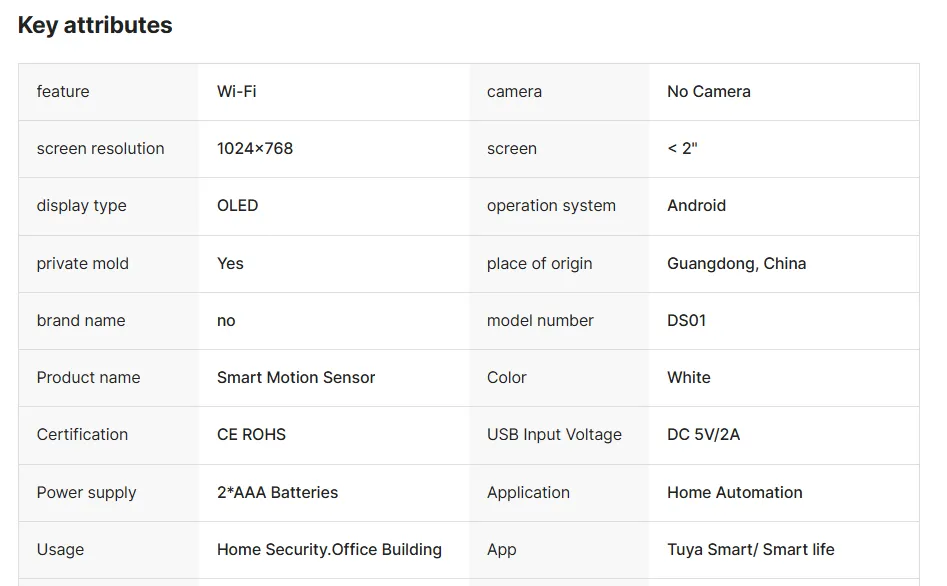Viewport: 947px width, 586px height.
Task: Click the CE ROHS certification value
Action: coord(251,435)
